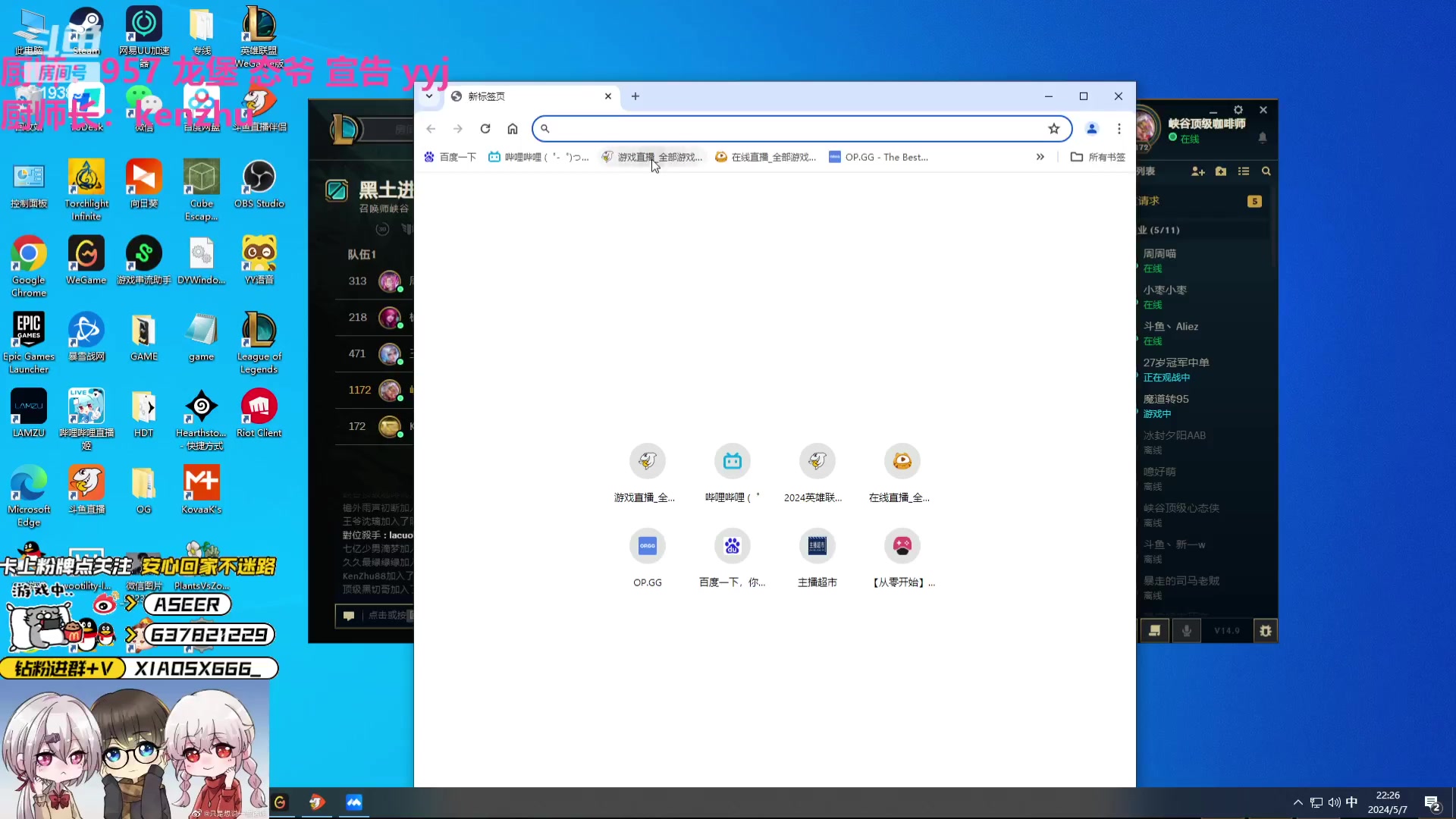
Task: Open KovaaK's desktop icon
Action: pos(202,490)
